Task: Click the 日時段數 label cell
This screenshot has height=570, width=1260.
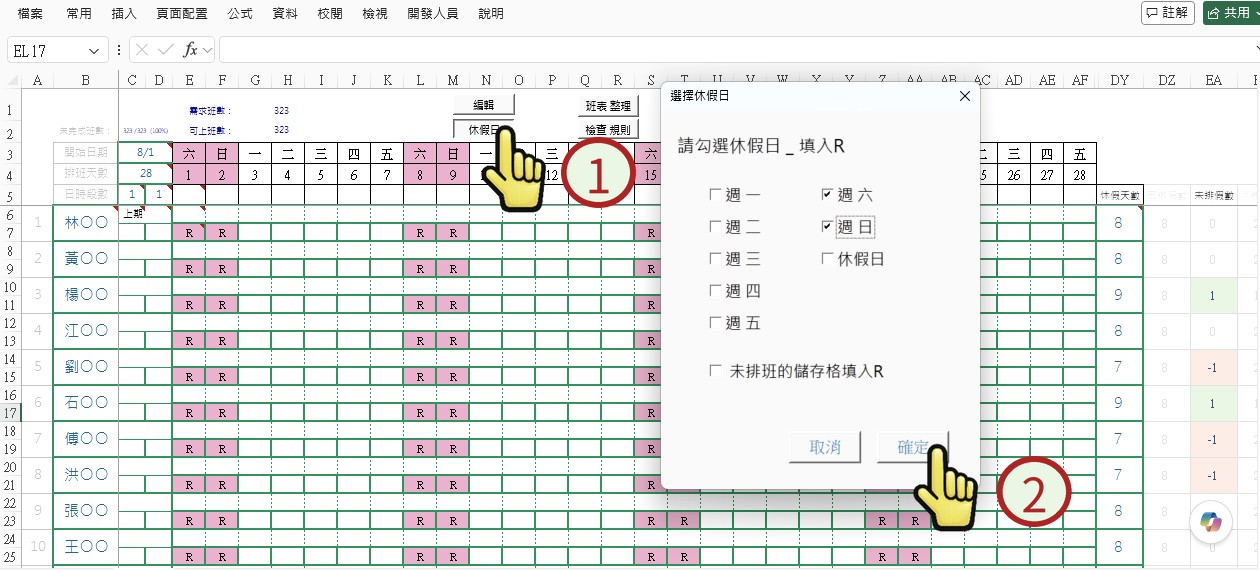Action: point(85,193)
